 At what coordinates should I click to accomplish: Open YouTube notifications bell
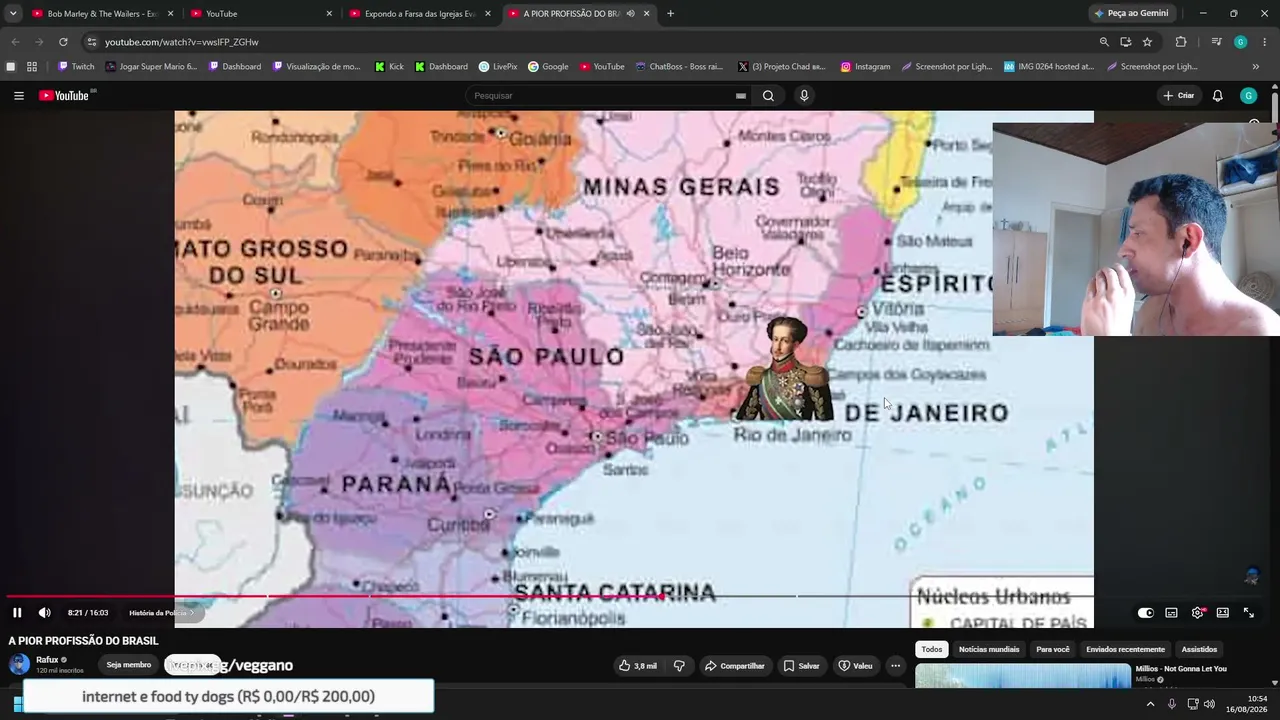point(1217,96)
